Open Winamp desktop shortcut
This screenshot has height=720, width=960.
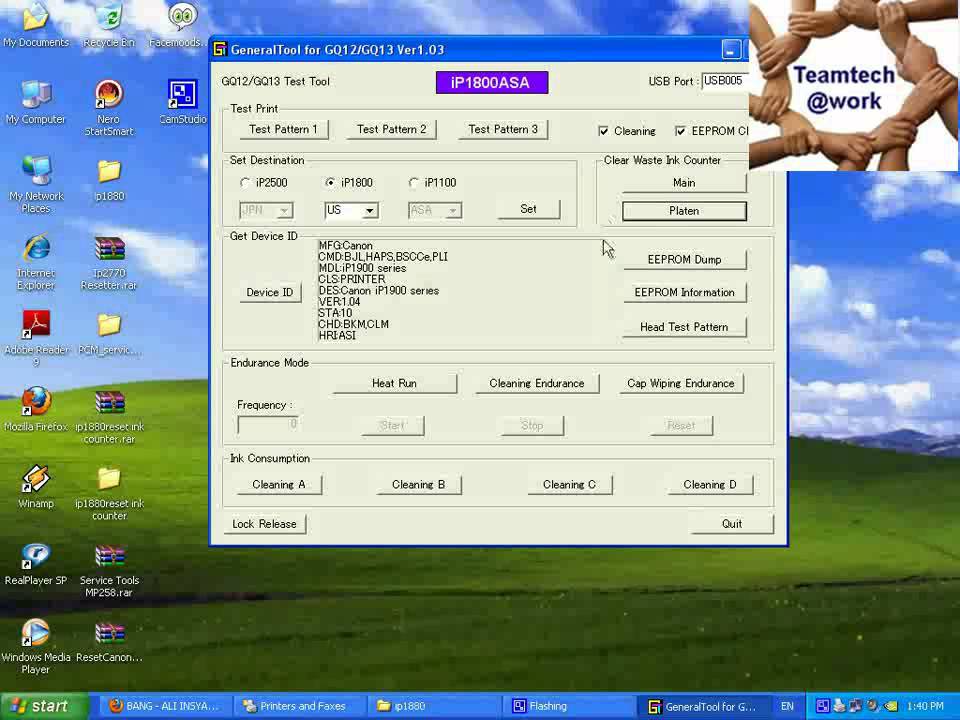click(36, 486)
